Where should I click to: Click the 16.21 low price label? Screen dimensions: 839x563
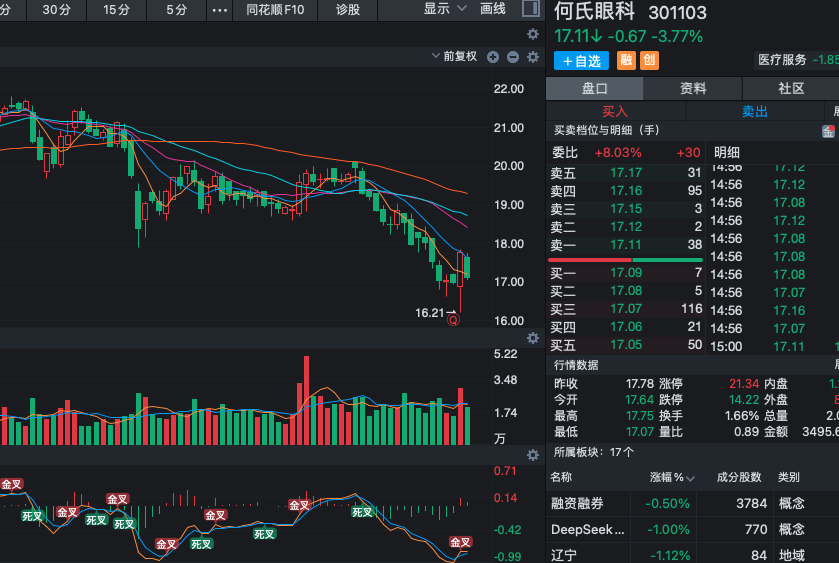coord(430,313)
